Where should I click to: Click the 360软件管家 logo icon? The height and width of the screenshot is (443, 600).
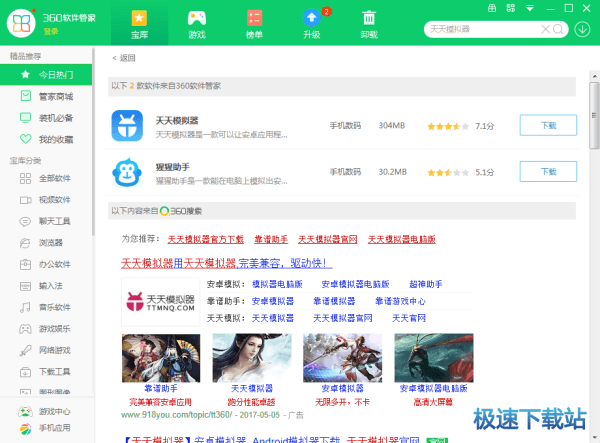click(x=21, y=23)
